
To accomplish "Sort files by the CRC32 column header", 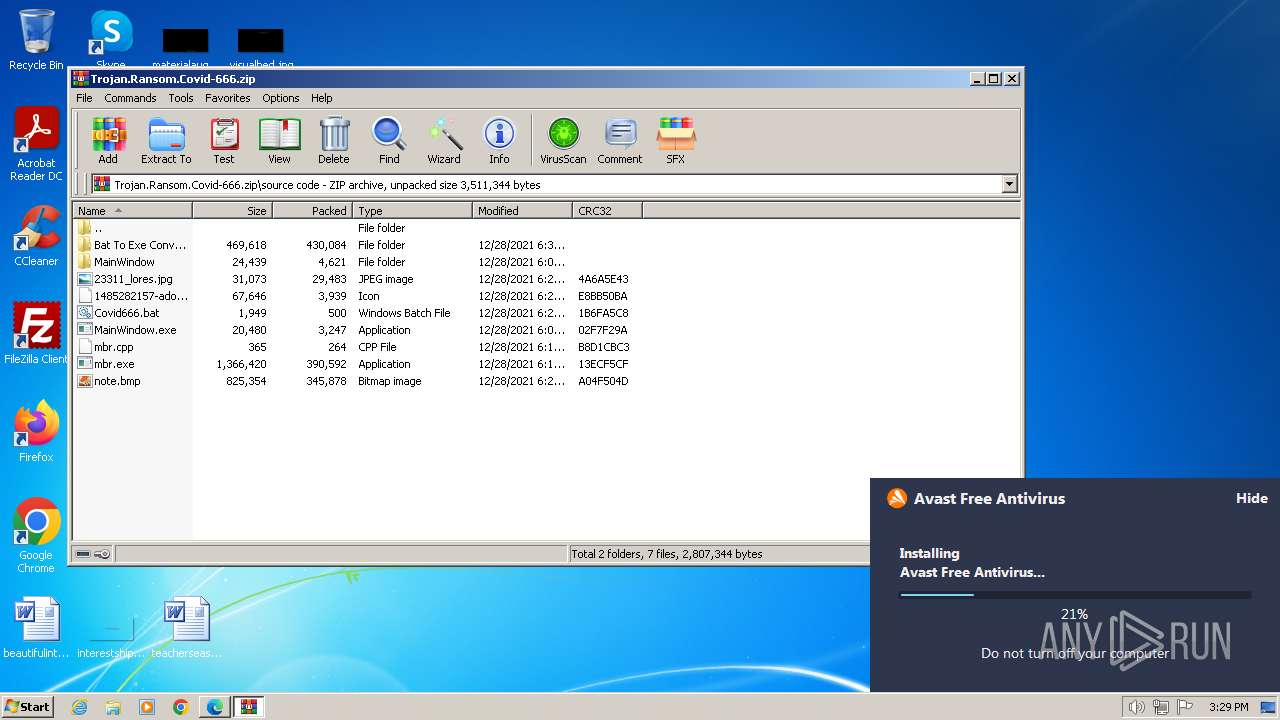I will 607,211.
